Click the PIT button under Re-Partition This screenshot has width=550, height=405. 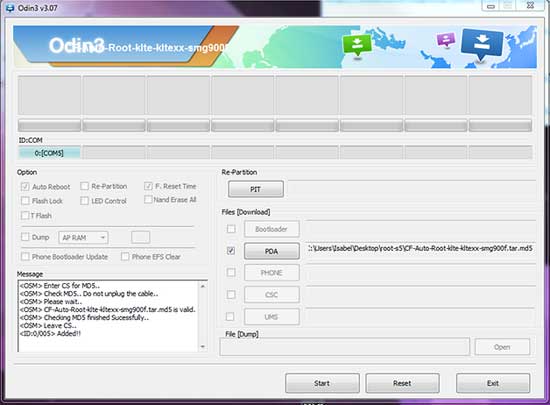pos(256,189)
